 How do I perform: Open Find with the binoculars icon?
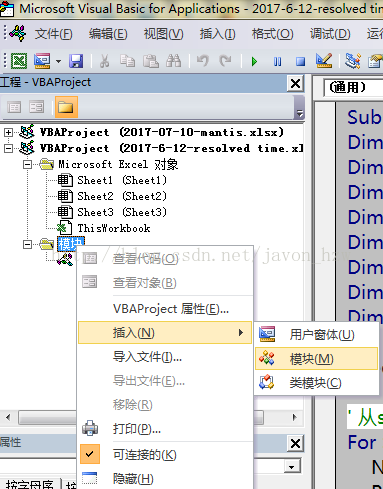pyautogui.click(x=174, y=61)
